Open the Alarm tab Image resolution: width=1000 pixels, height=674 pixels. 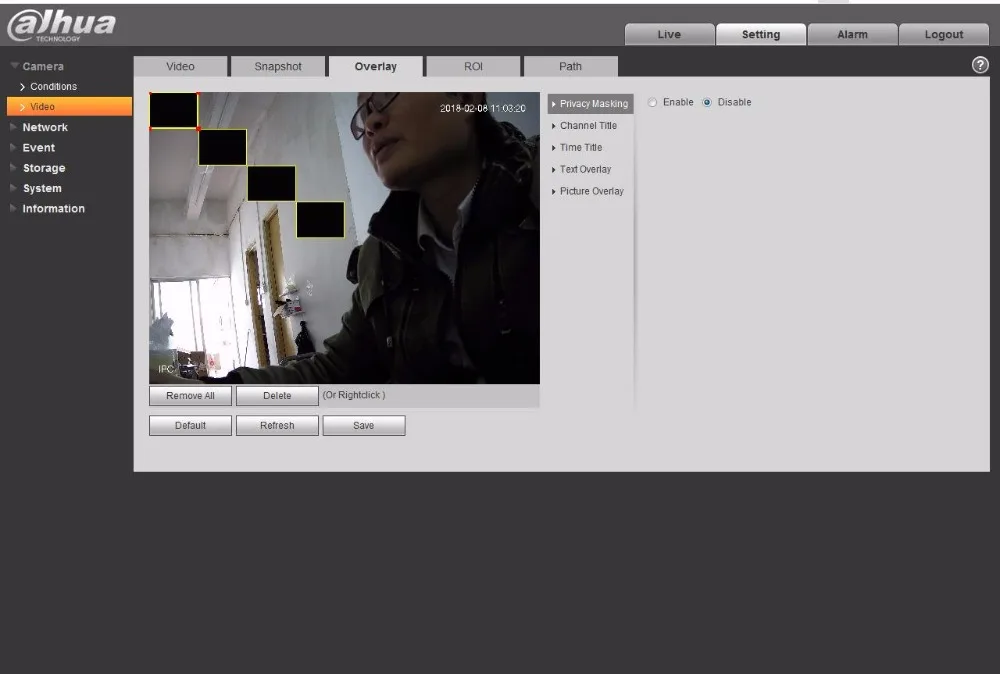click(852, 34)
